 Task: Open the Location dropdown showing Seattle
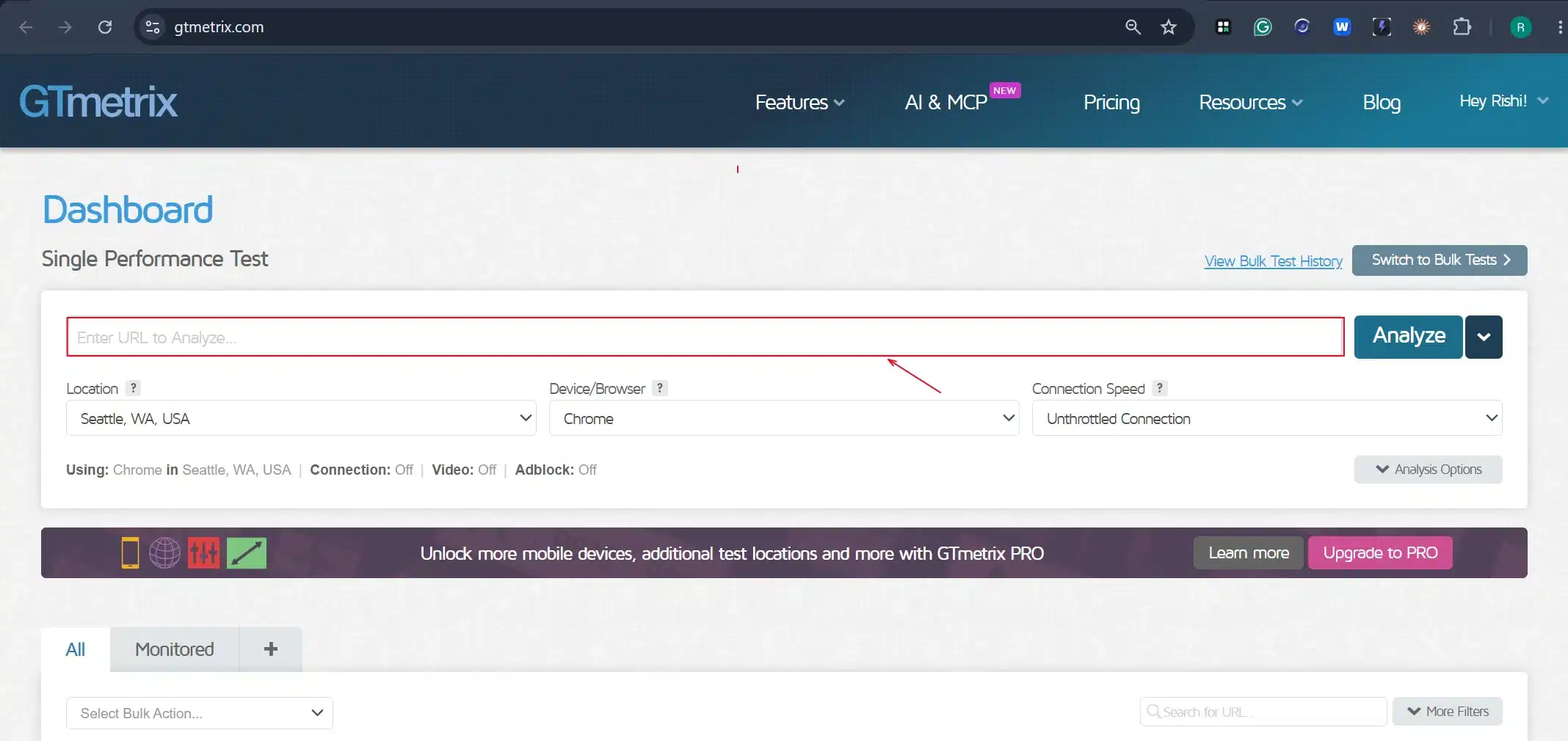click(x=301, y=418)
